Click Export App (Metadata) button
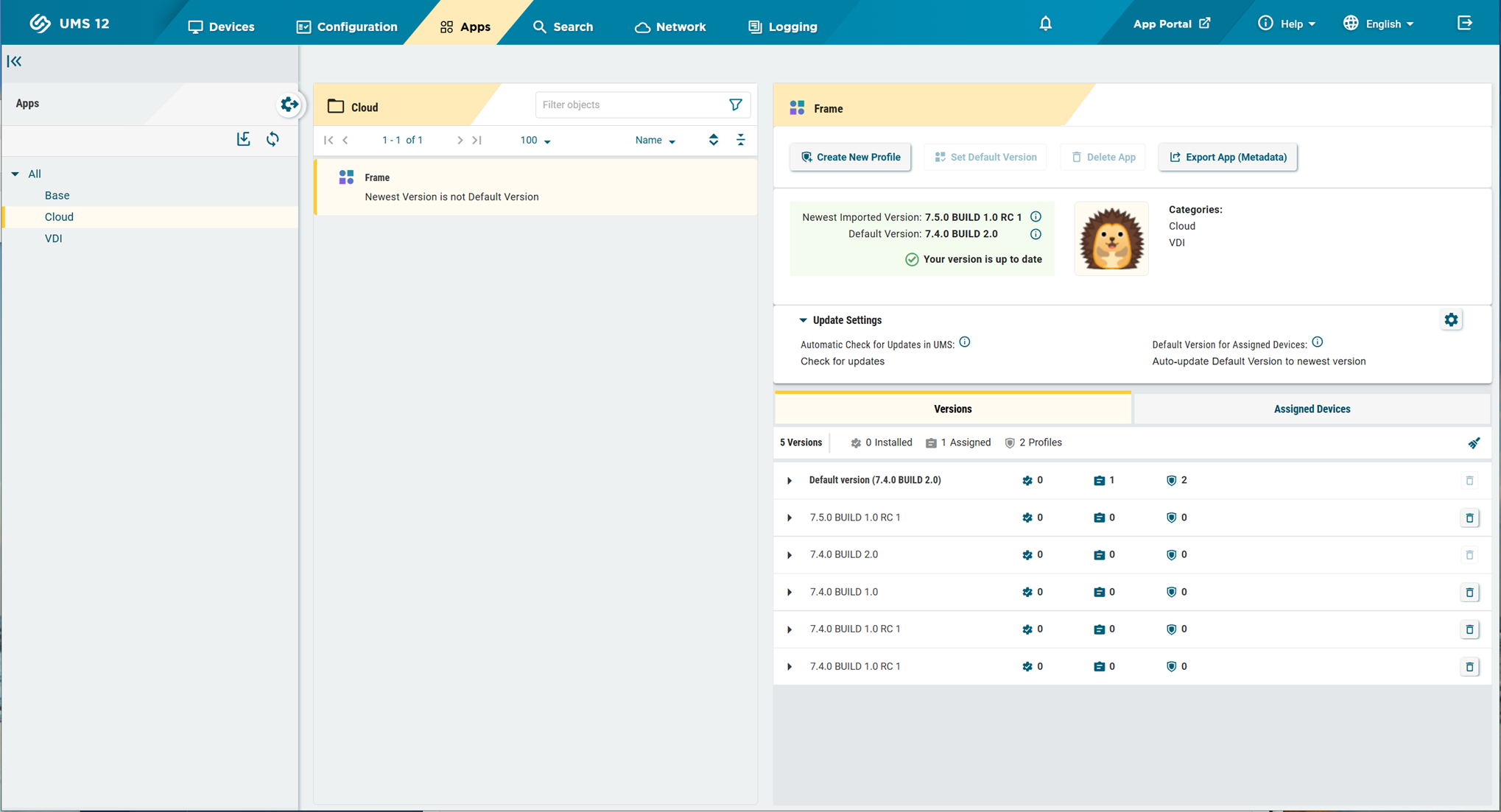Viewport: 1501px width, 812px height. coord(1227,158)
